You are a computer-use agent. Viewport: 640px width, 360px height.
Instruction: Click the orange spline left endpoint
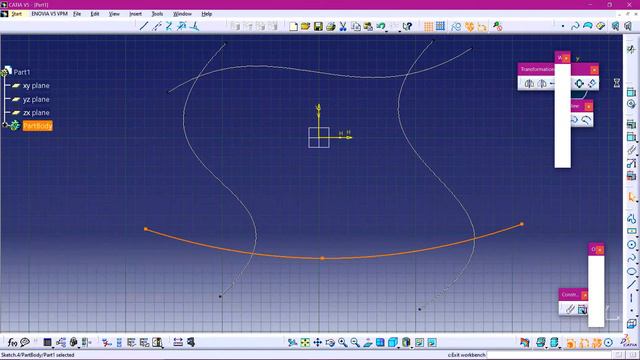coord(146,229)
